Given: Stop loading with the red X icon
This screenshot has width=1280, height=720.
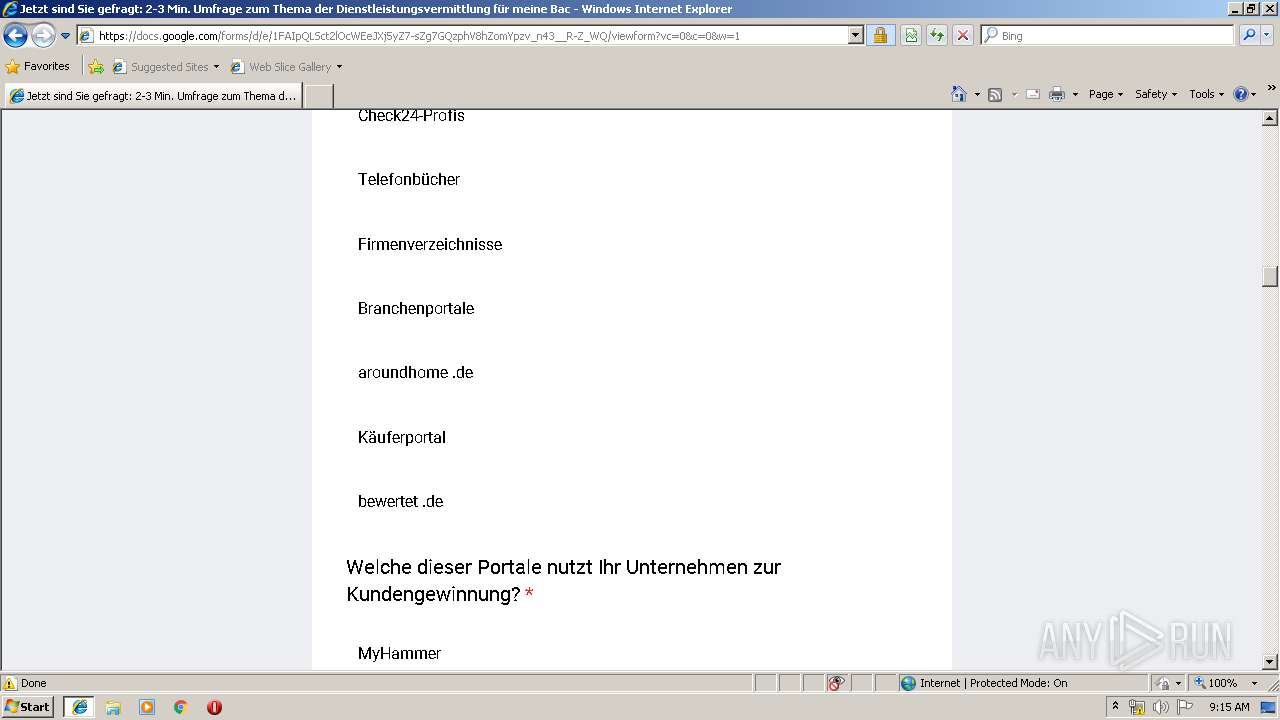Looking at the screenshot, I should (x=963, y=35).
